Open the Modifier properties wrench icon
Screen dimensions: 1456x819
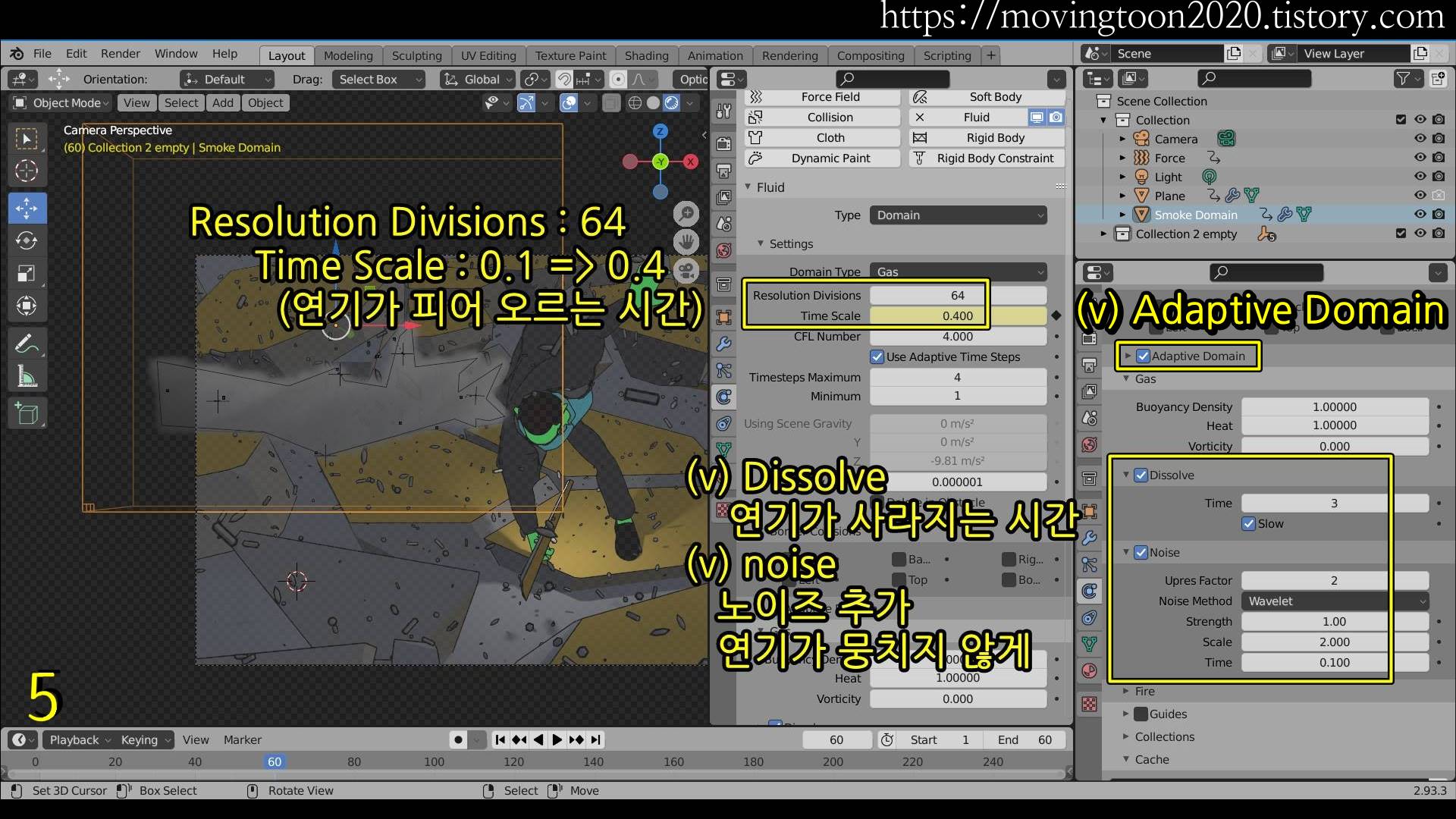[x=724, y=344]
